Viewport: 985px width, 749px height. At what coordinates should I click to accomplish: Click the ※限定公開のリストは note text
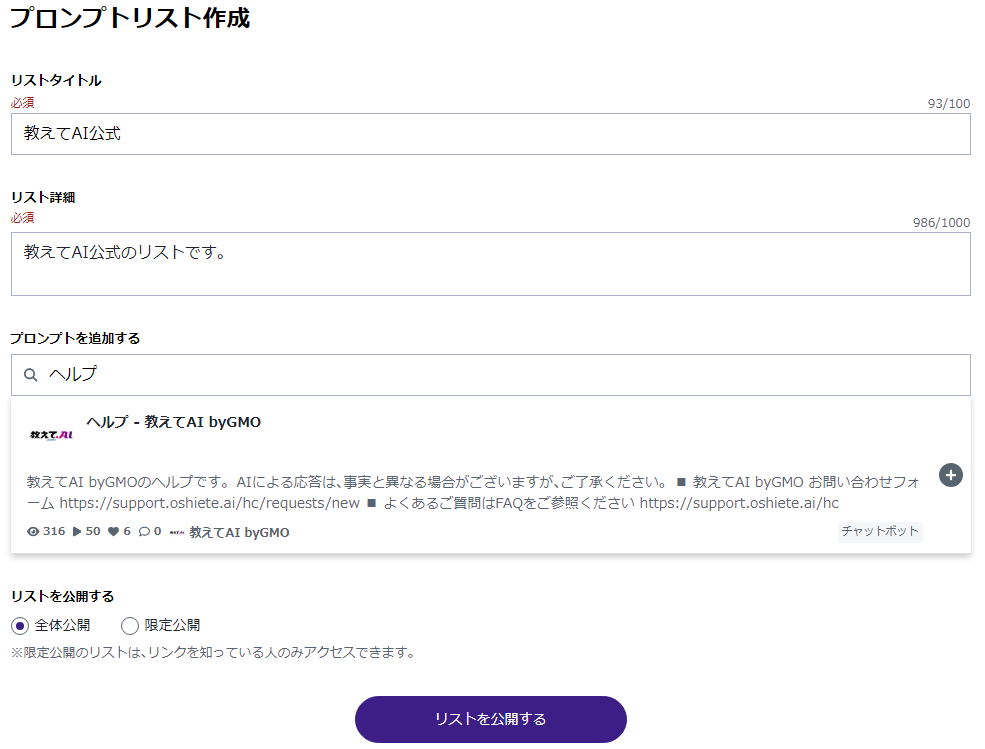pos(214,652)
